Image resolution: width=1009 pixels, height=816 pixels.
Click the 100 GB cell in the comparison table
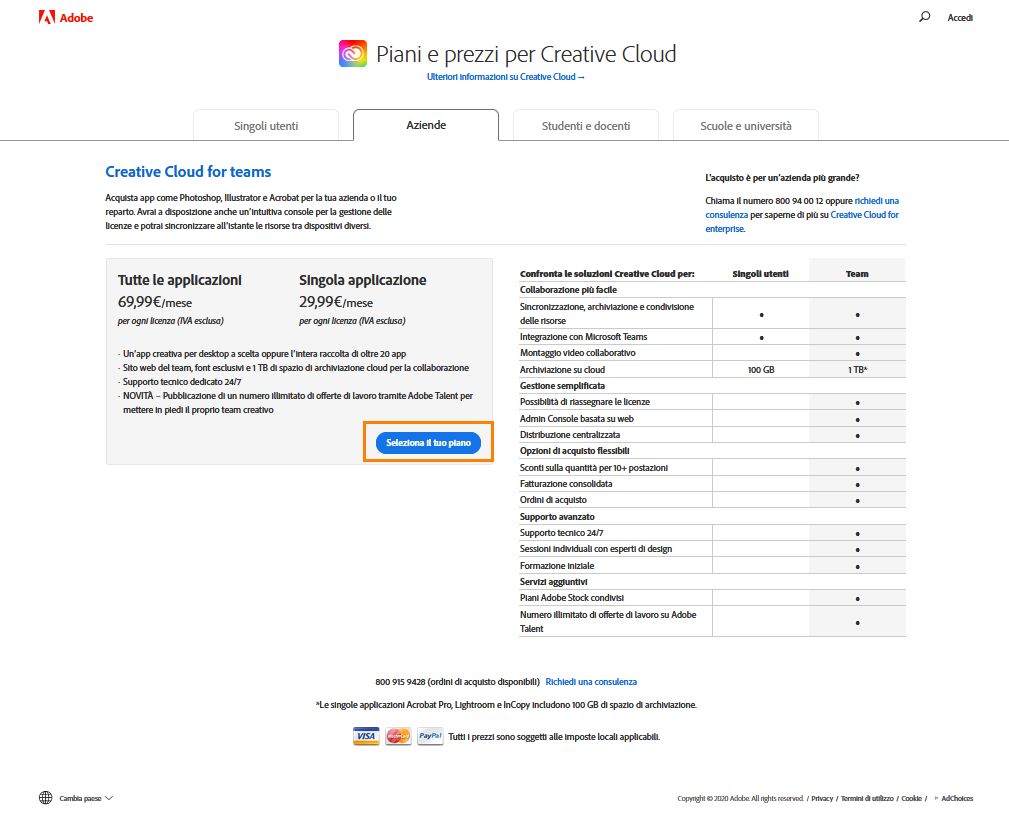click(x=761, y=370)
